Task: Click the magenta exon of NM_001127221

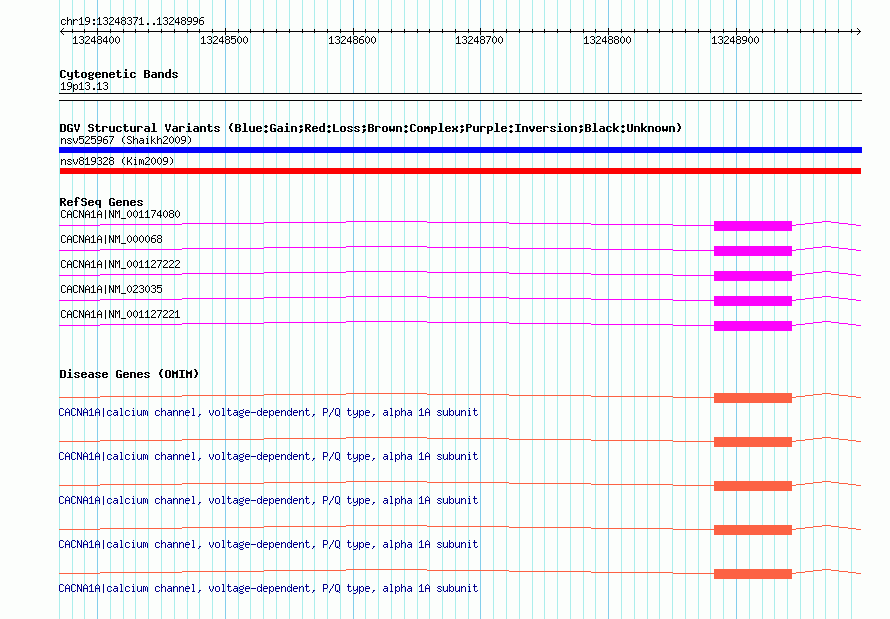Action: click(753, 326)
